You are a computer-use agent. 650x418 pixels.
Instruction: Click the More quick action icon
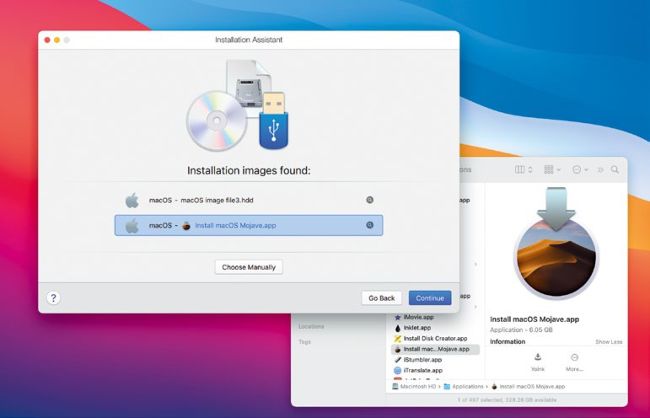[x=574, y=357]
